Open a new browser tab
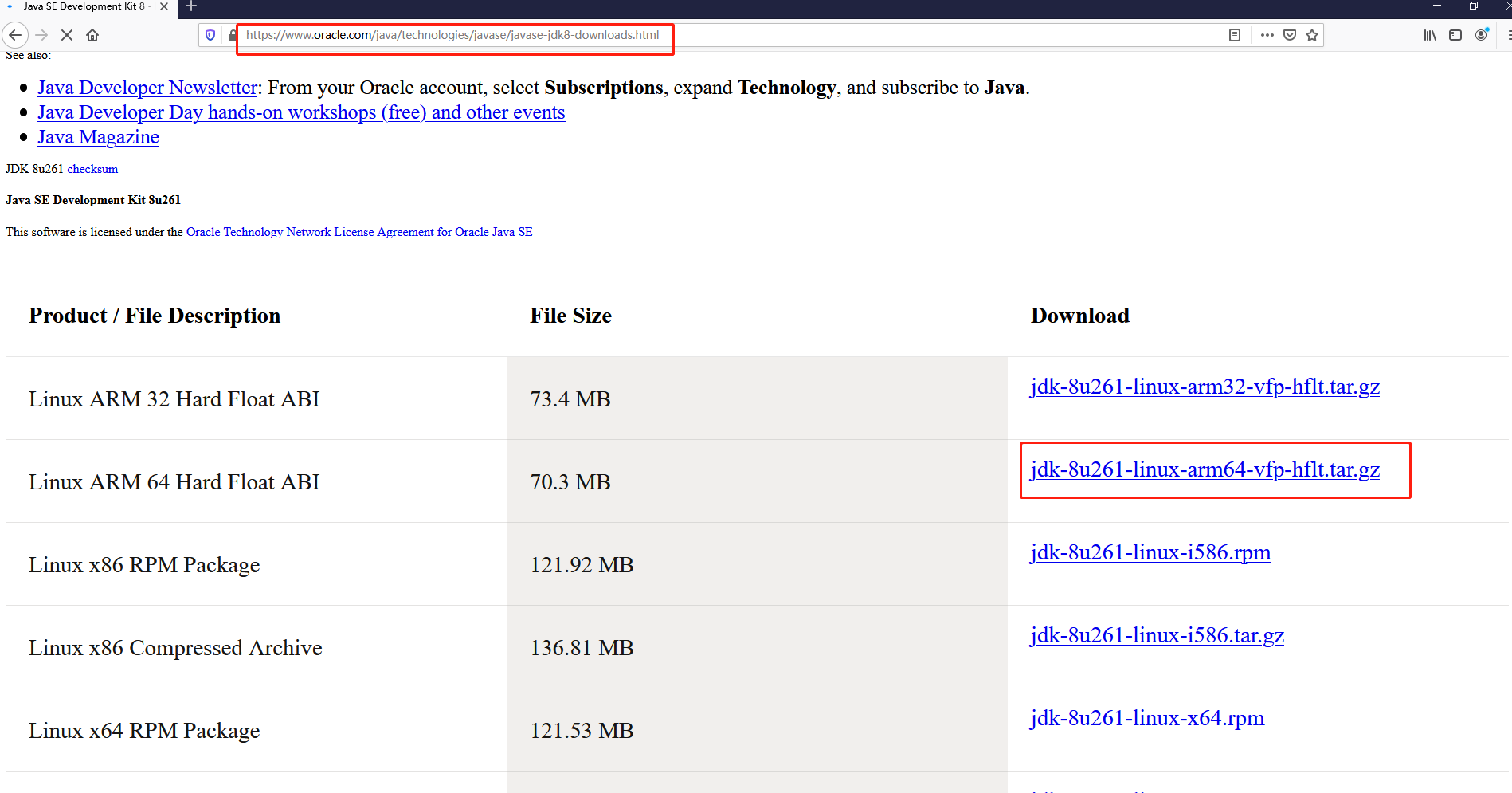This screenshot has height=793, width=1512. [191, 7]
